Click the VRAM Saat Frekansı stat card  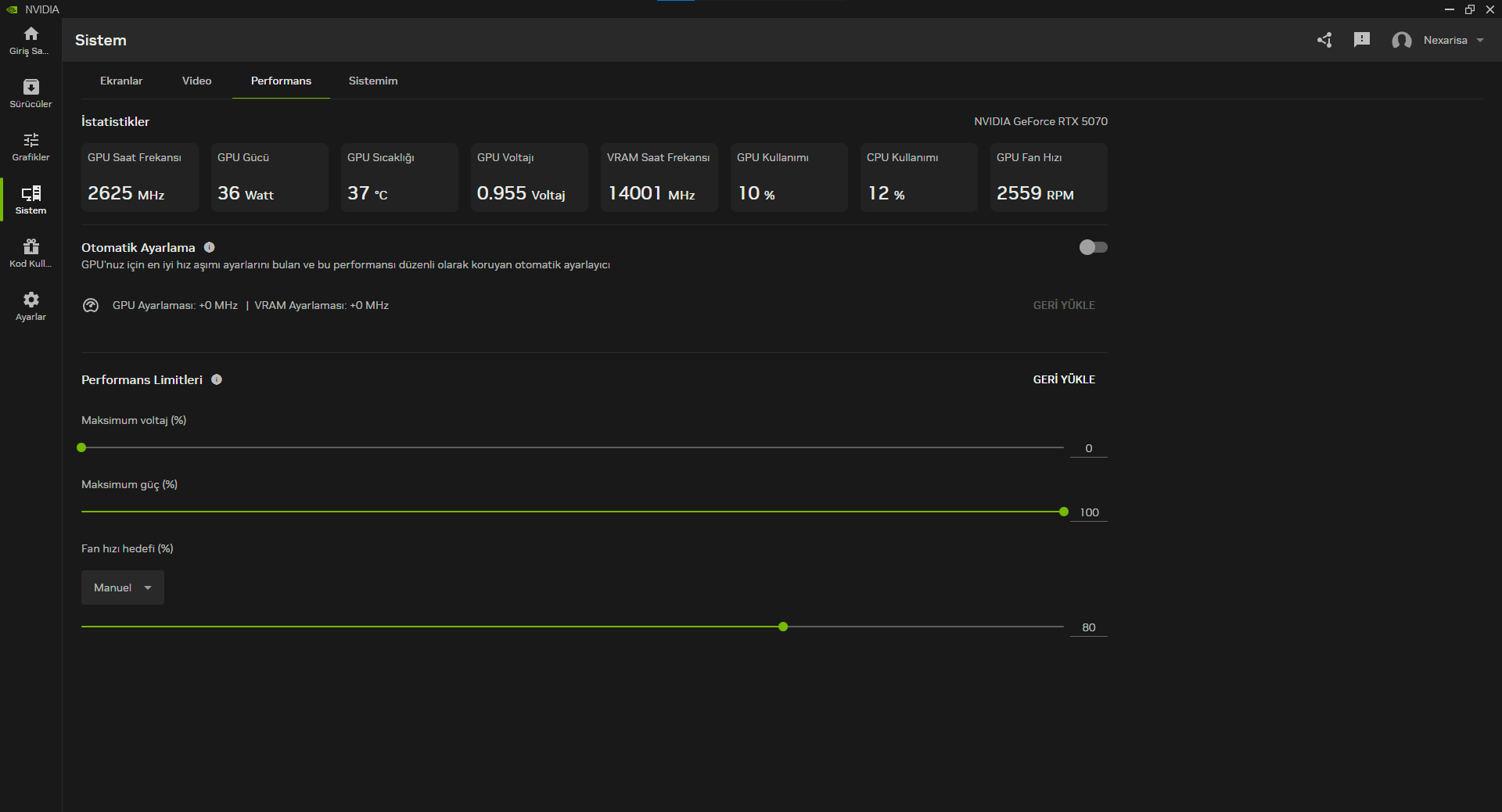click(659, 178)
